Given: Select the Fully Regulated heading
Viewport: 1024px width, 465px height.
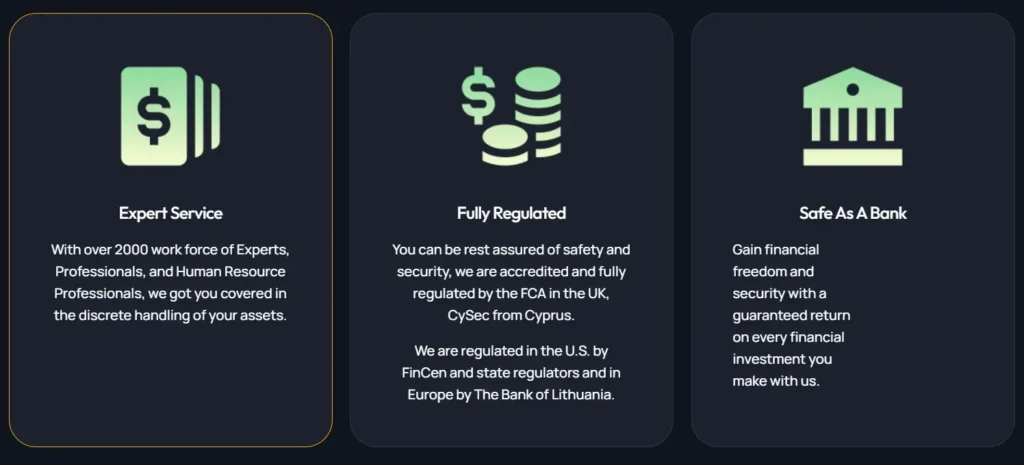Looking at the screenshot, I should pyautogui.click(x=511, y=213).
